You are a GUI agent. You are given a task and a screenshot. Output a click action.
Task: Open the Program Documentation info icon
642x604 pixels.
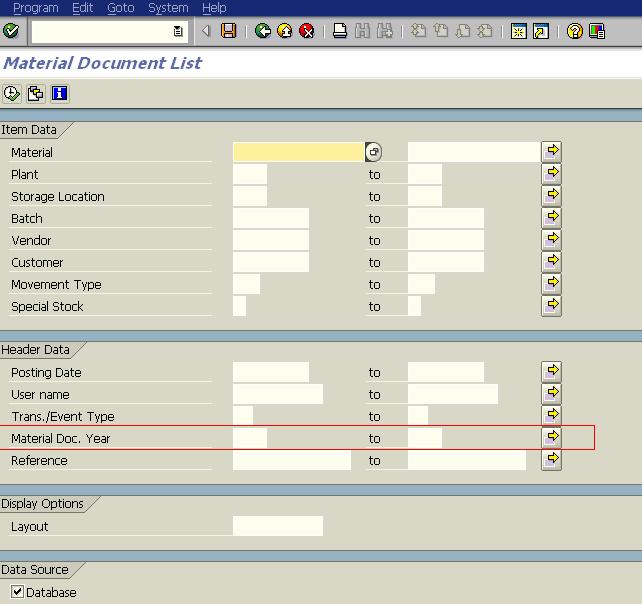tap(59, 94)
